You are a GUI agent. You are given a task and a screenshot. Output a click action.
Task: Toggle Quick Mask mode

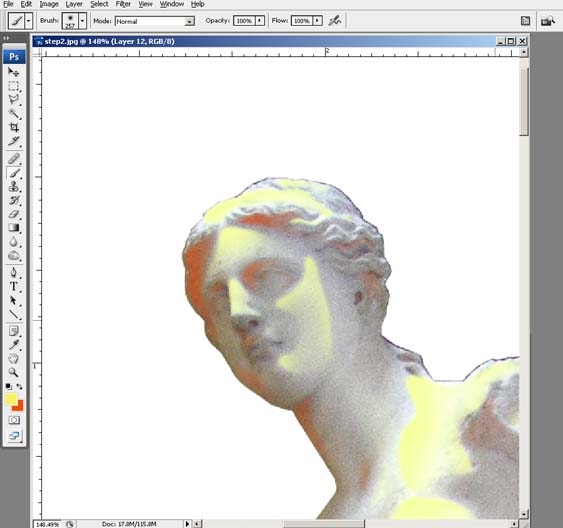(x=14, y=420)
